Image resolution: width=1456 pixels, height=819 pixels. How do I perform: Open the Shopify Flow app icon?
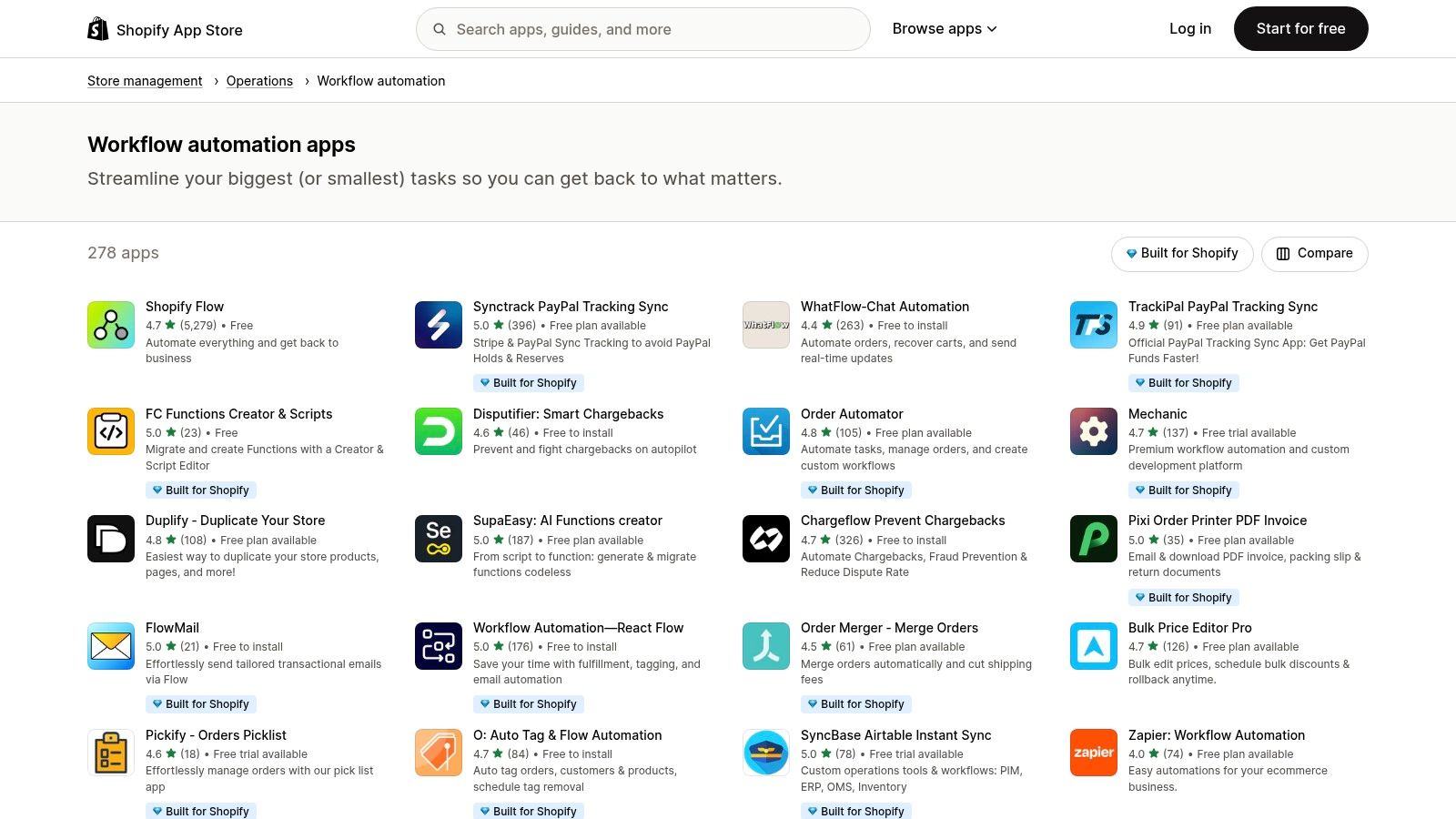(110, 324)
